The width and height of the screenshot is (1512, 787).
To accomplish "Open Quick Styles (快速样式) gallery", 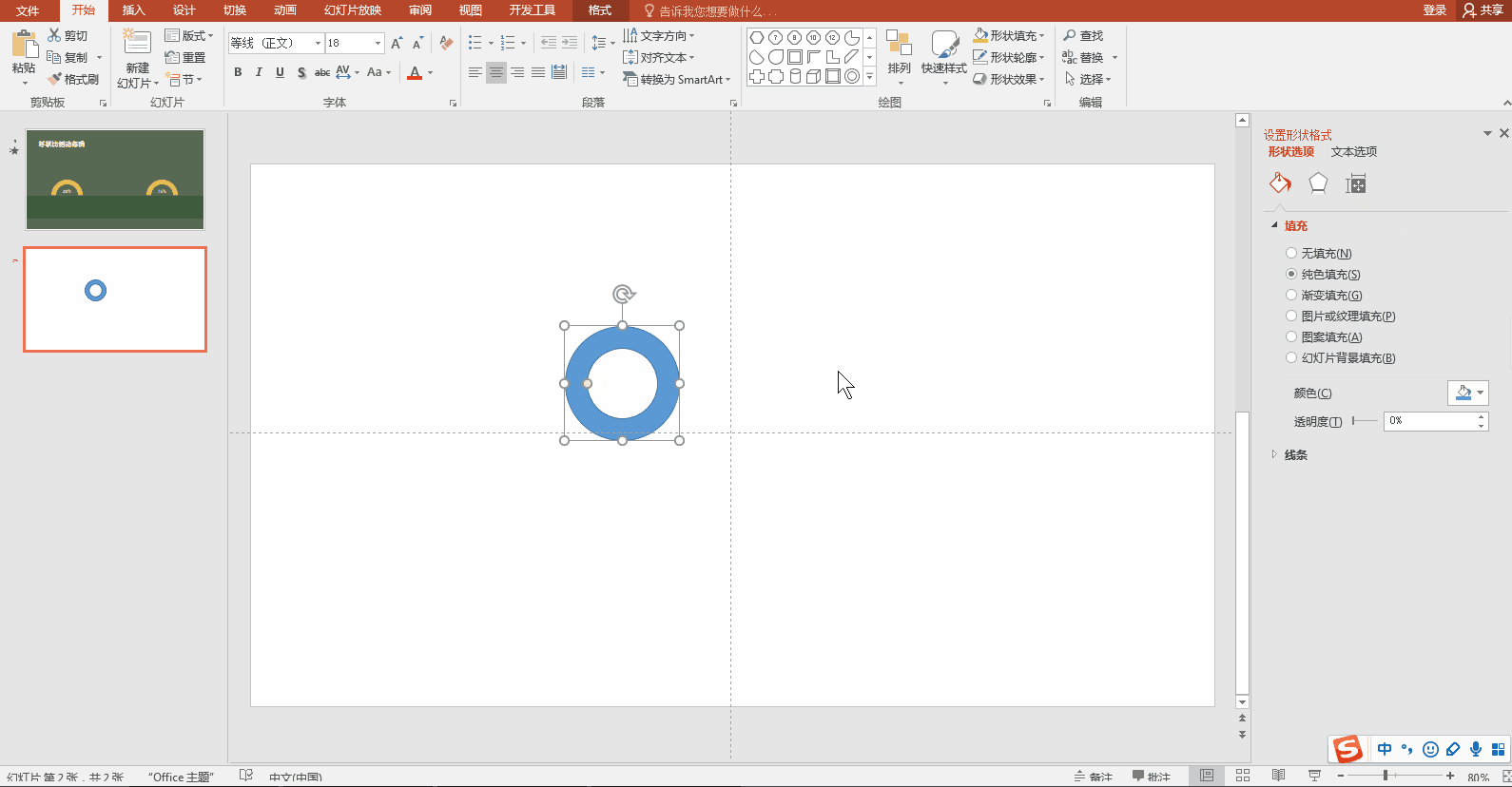I will (x=944, y=56).
